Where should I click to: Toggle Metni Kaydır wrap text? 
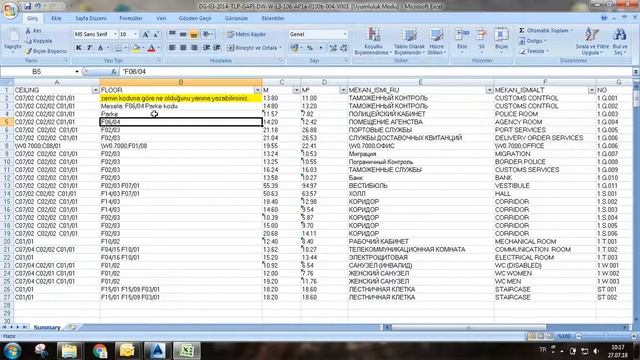[247, 34]
